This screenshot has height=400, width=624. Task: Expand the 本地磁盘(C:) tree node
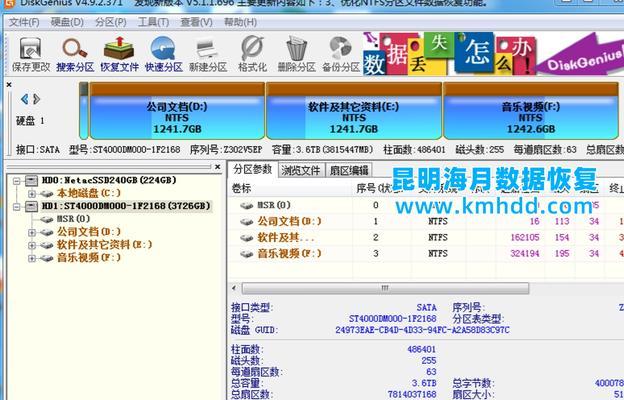coord(32,194)
